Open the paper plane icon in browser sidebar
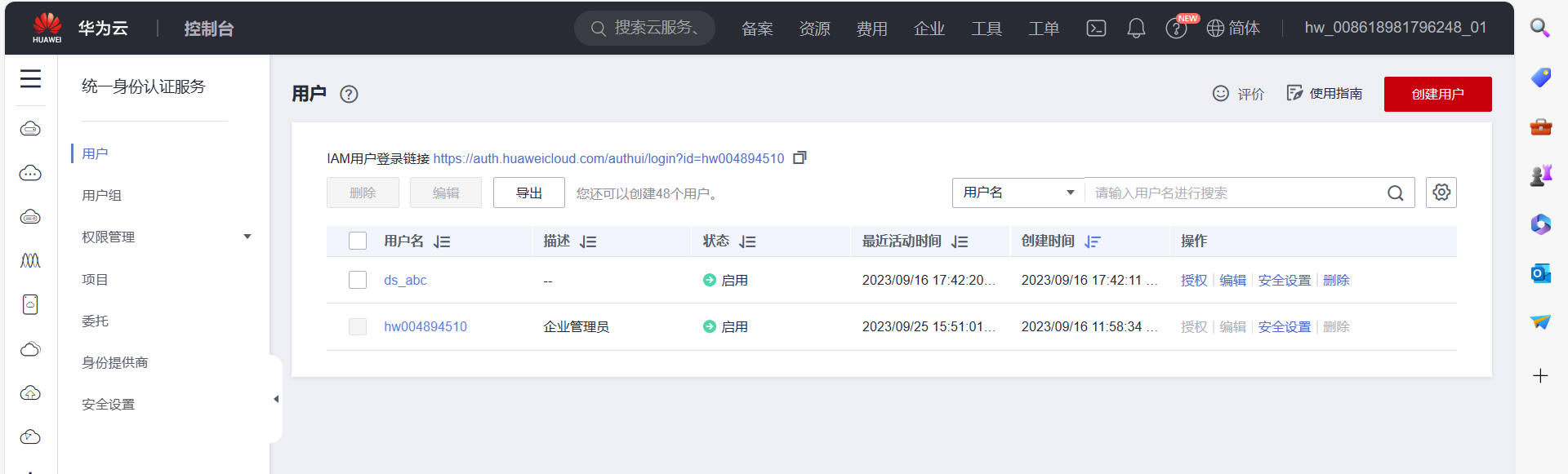 tap(1540, 322)
